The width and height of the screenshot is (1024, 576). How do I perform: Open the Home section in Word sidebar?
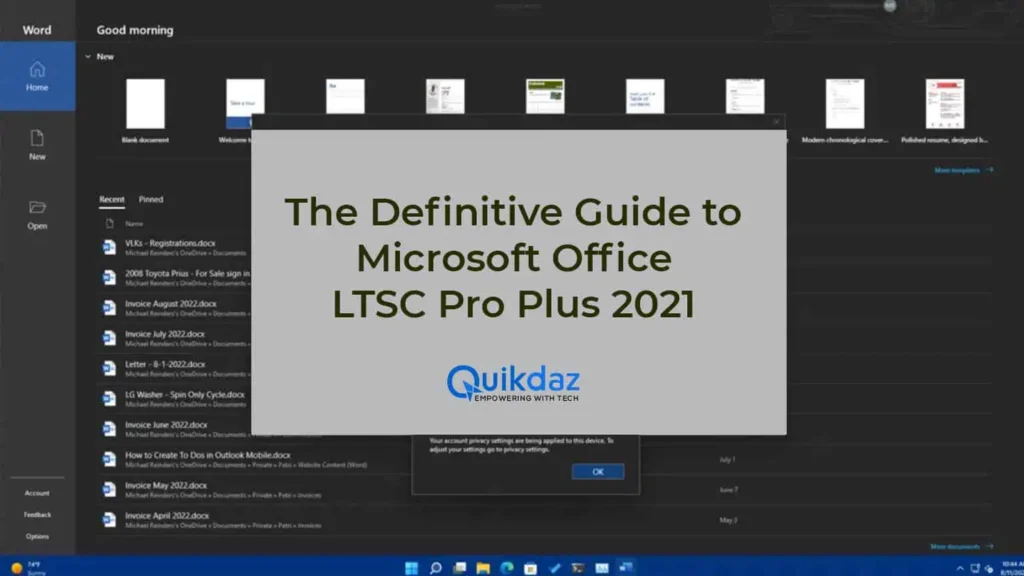[x=37, y=76]
